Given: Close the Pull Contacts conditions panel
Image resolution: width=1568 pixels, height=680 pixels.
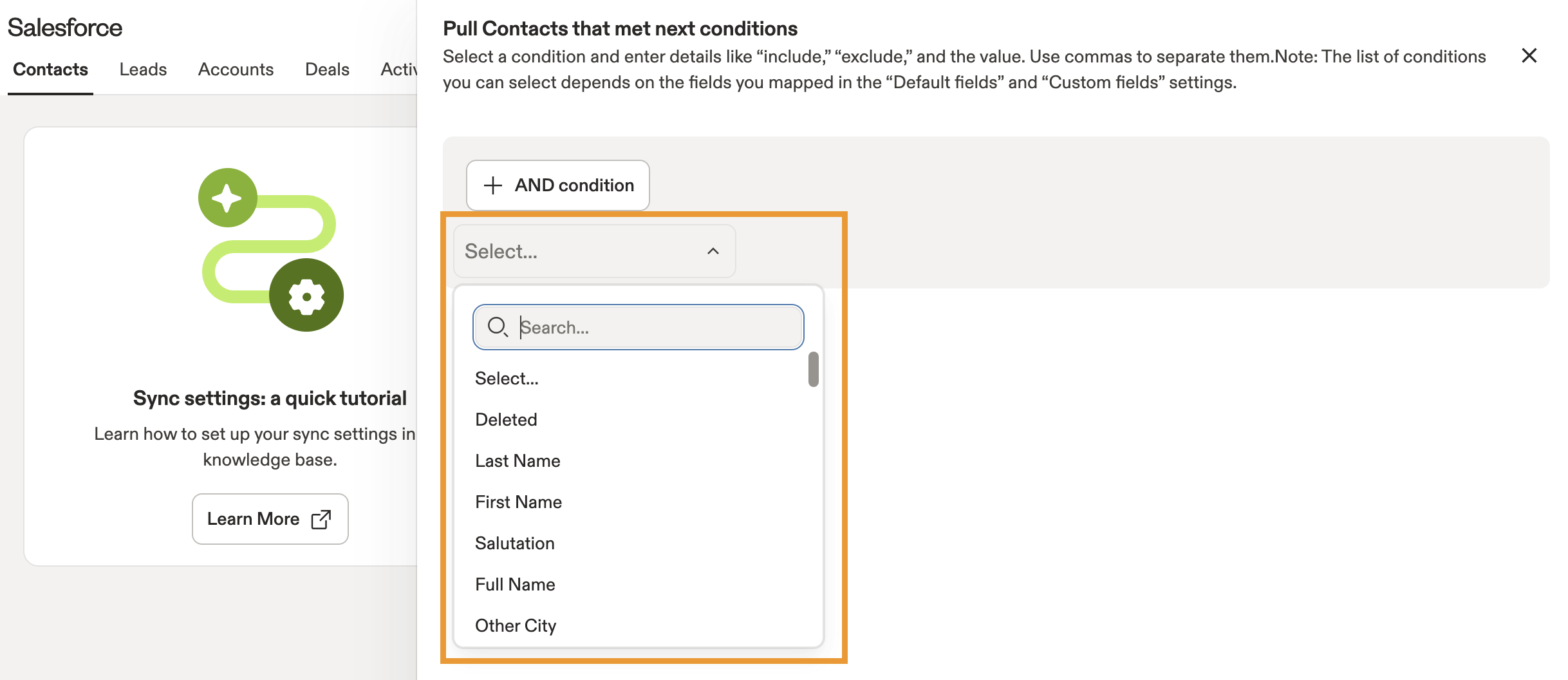Looking at the screenshot, I should click(1529, 56).
